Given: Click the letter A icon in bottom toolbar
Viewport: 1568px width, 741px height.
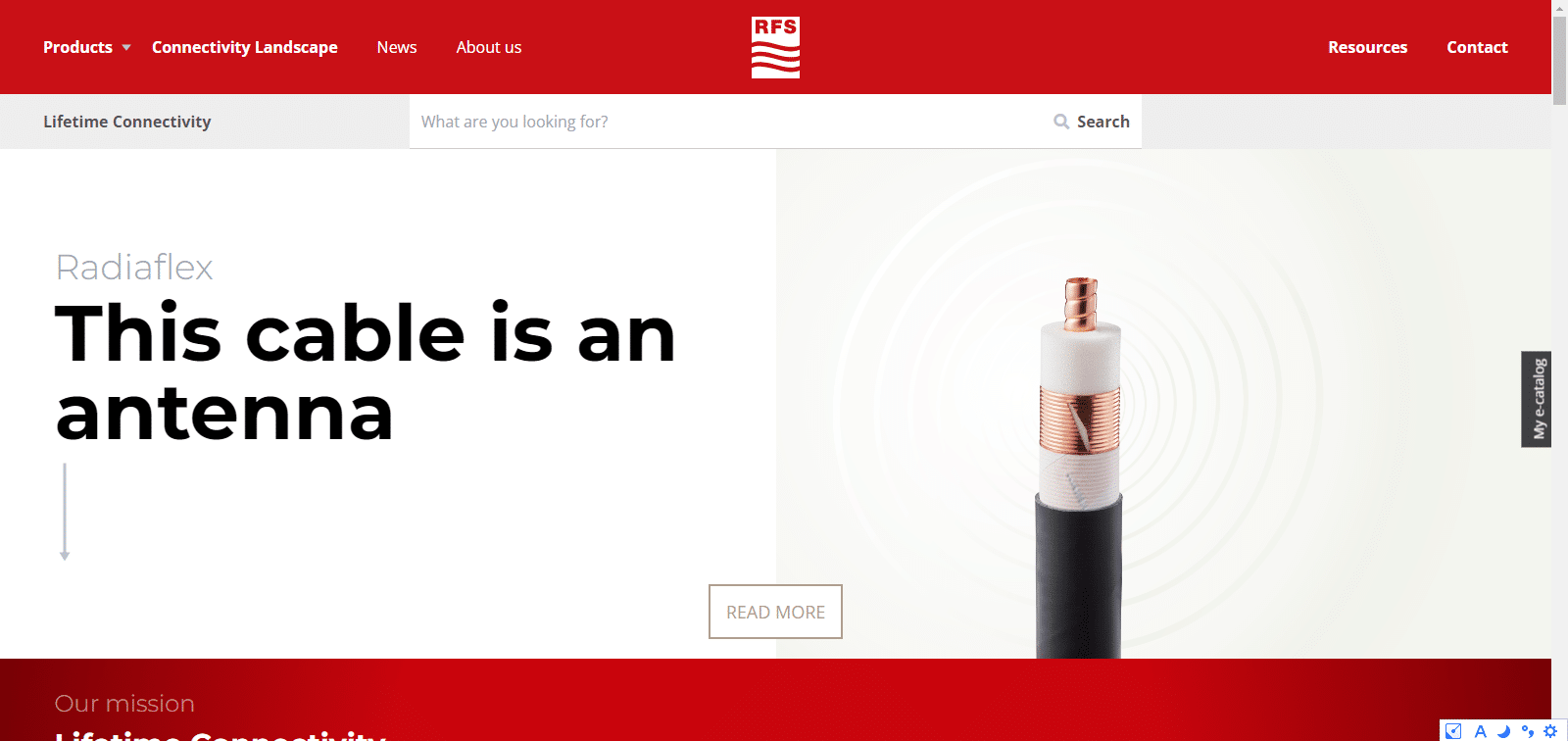Looking at the screenshot, I should (x=1480, y=731).
